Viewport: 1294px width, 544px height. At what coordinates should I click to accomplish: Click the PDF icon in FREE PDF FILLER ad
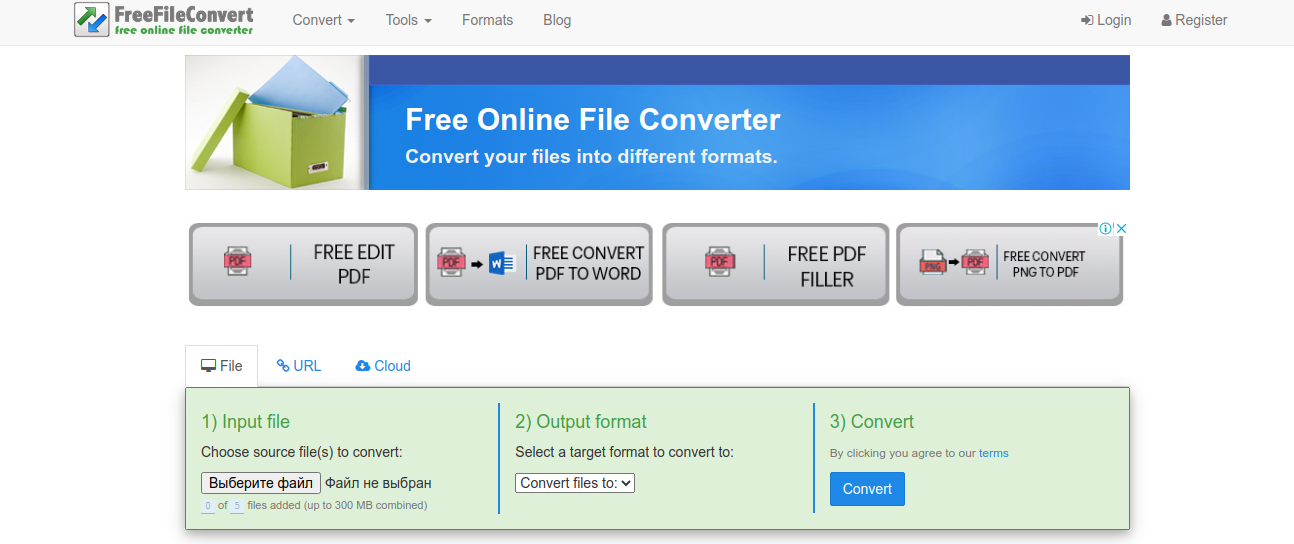tap(721, 262)
